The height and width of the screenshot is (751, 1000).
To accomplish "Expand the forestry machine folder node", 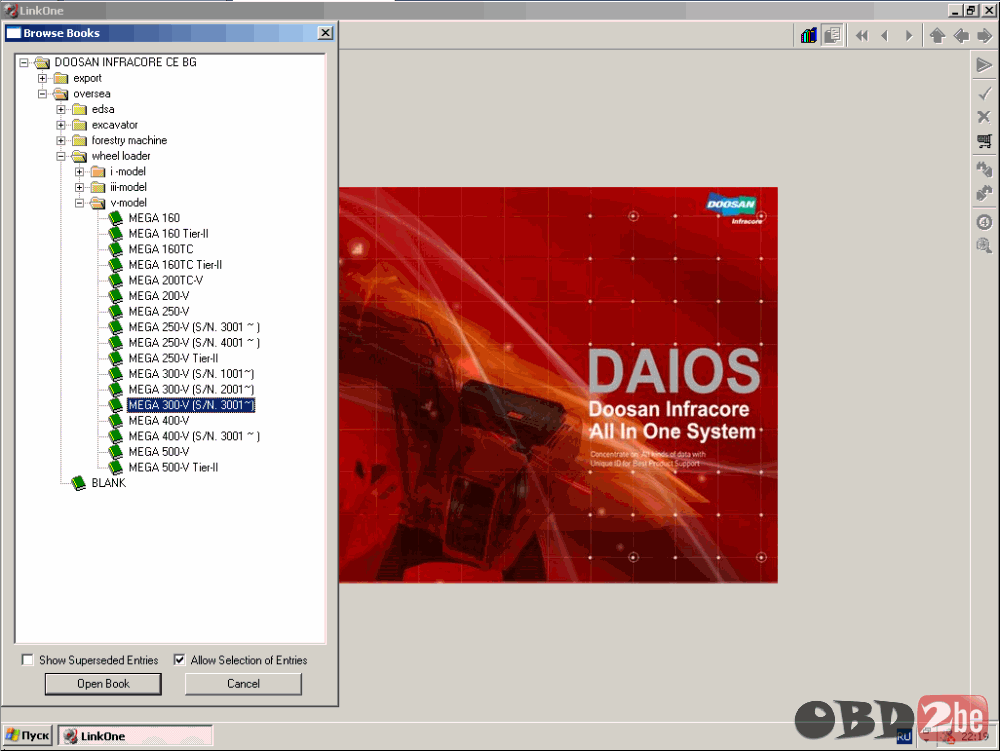I will pyautogui.click(x=61, y=140).
